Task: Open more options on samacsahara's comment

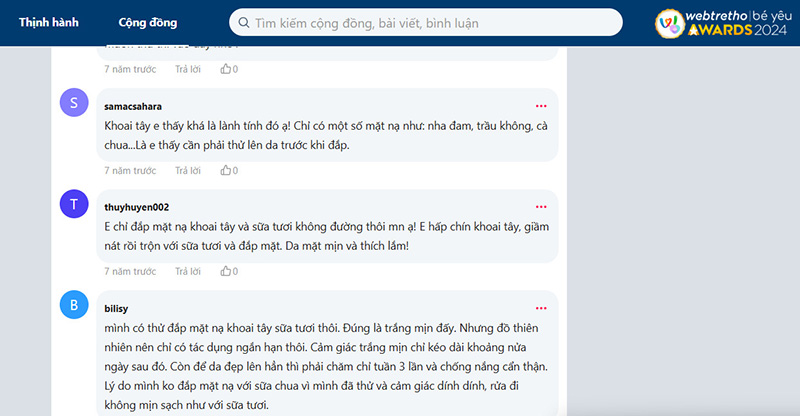Action: (541, 106)
